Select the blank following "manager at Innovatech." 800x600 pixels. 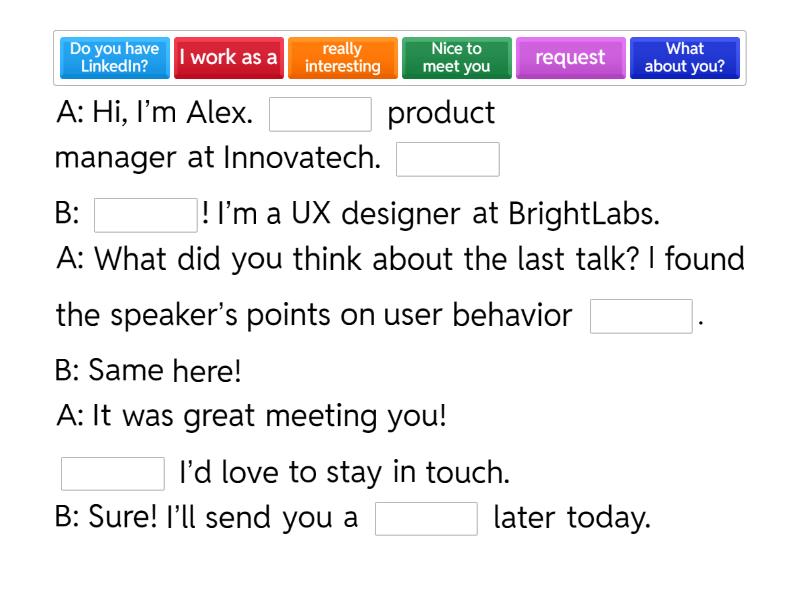coord(447,160)
